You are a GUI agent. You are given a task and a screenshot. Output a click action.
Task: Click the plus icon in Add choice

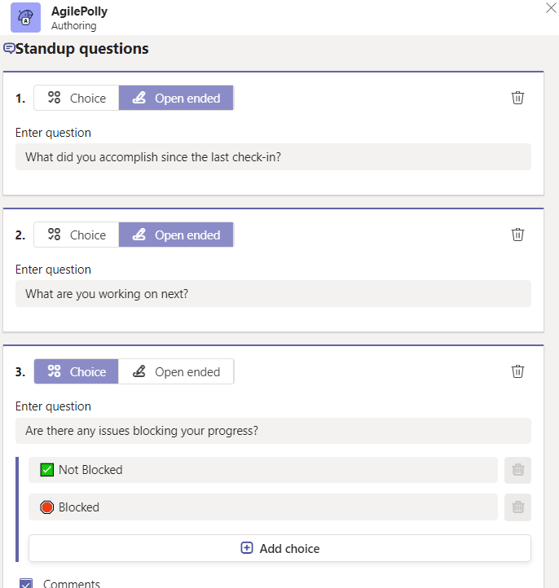pos(247,548)
